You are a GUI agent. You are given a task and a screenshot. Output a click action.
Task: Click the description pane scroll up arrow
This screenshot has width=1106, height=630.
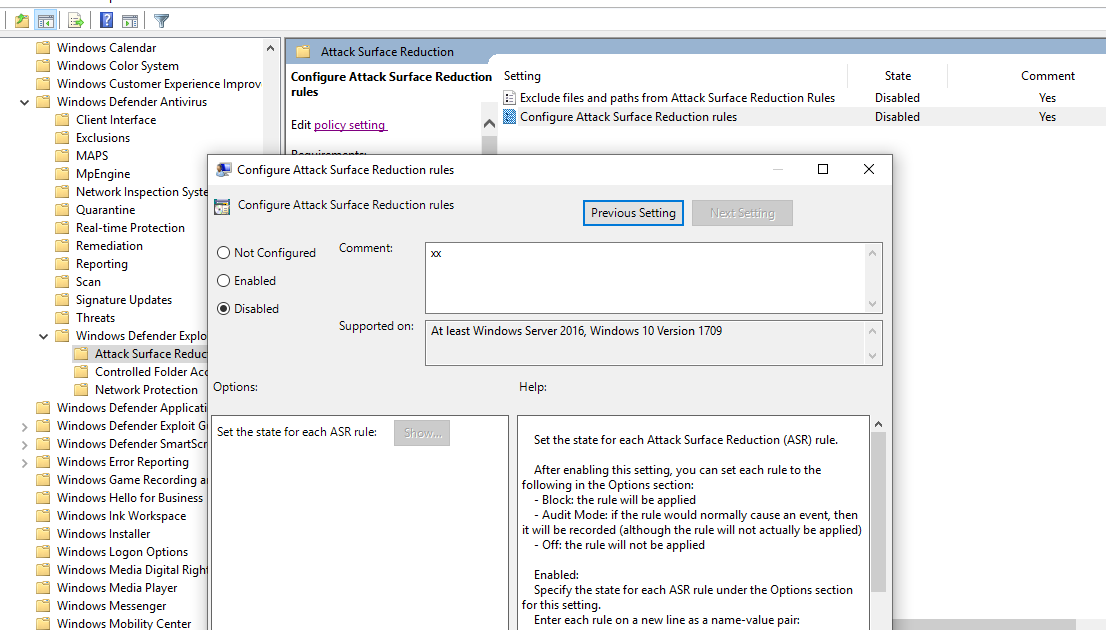[x=490, y=124]
